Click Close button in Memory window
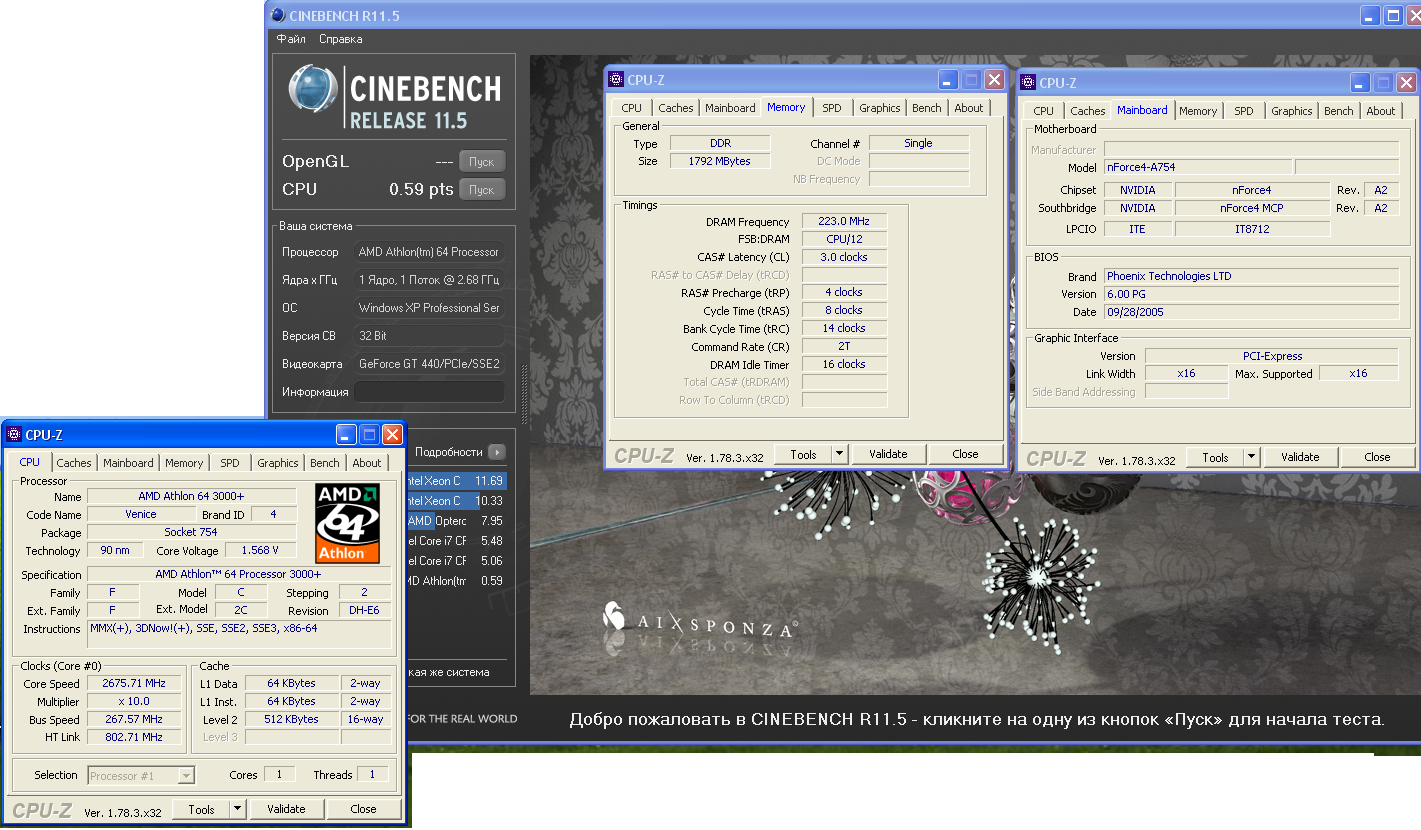1421x830 pixels. tap(965, 454)
